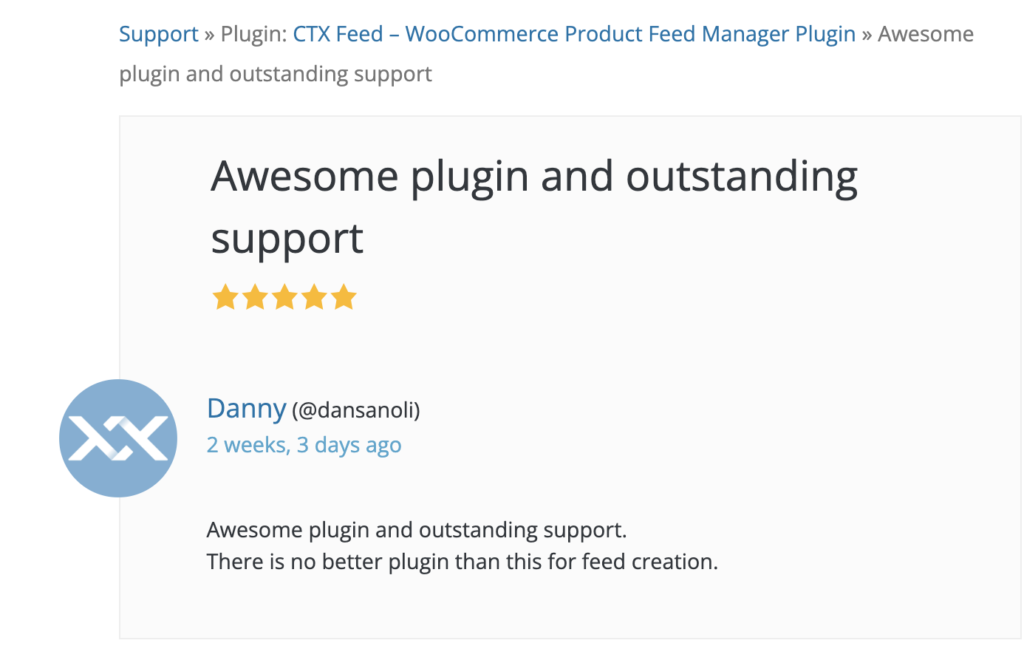Go to the Support breadcrumb link

pyautogui.click(x=158, y=34)
